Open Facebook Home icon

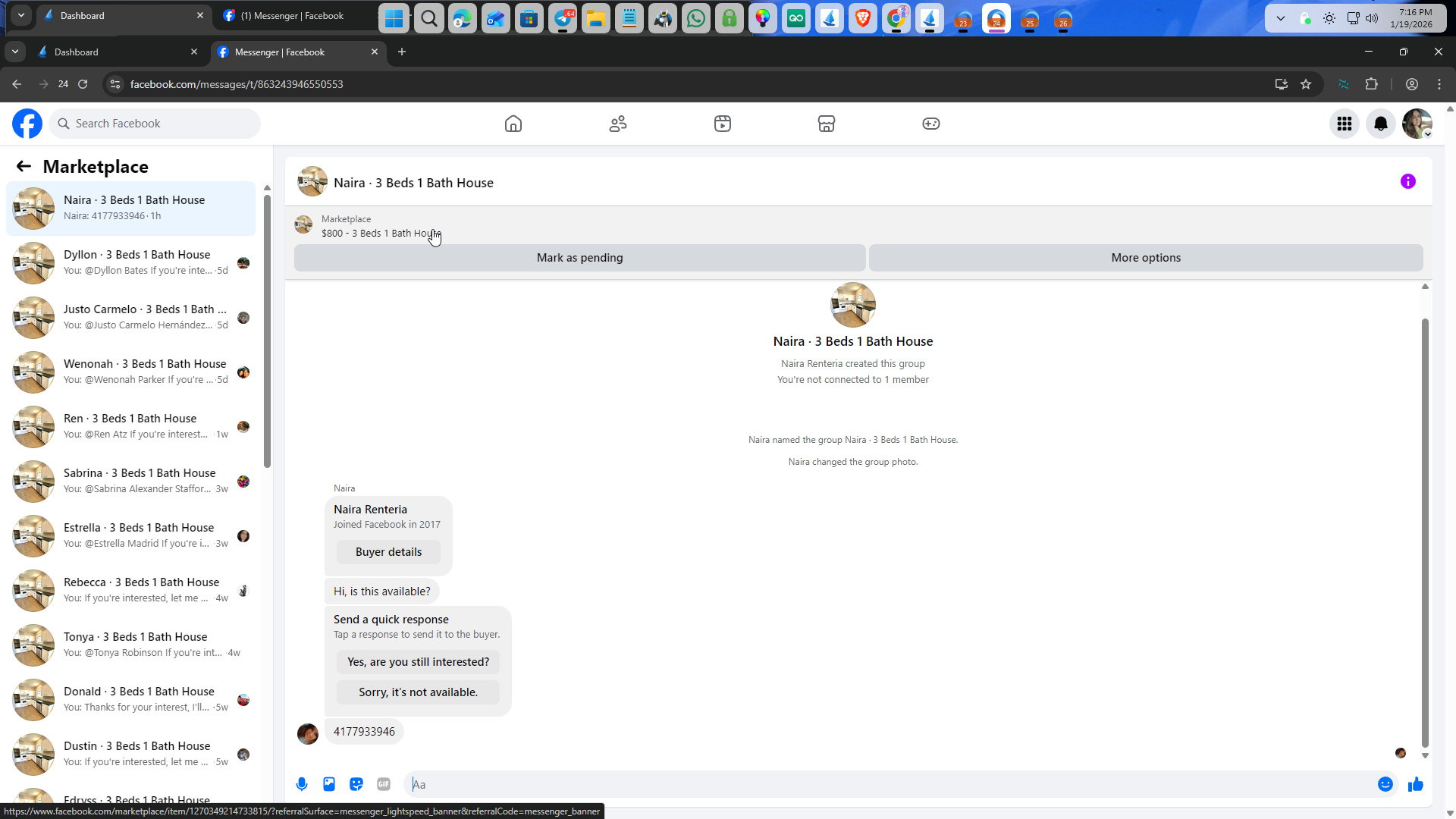click(x=513, y=124)
